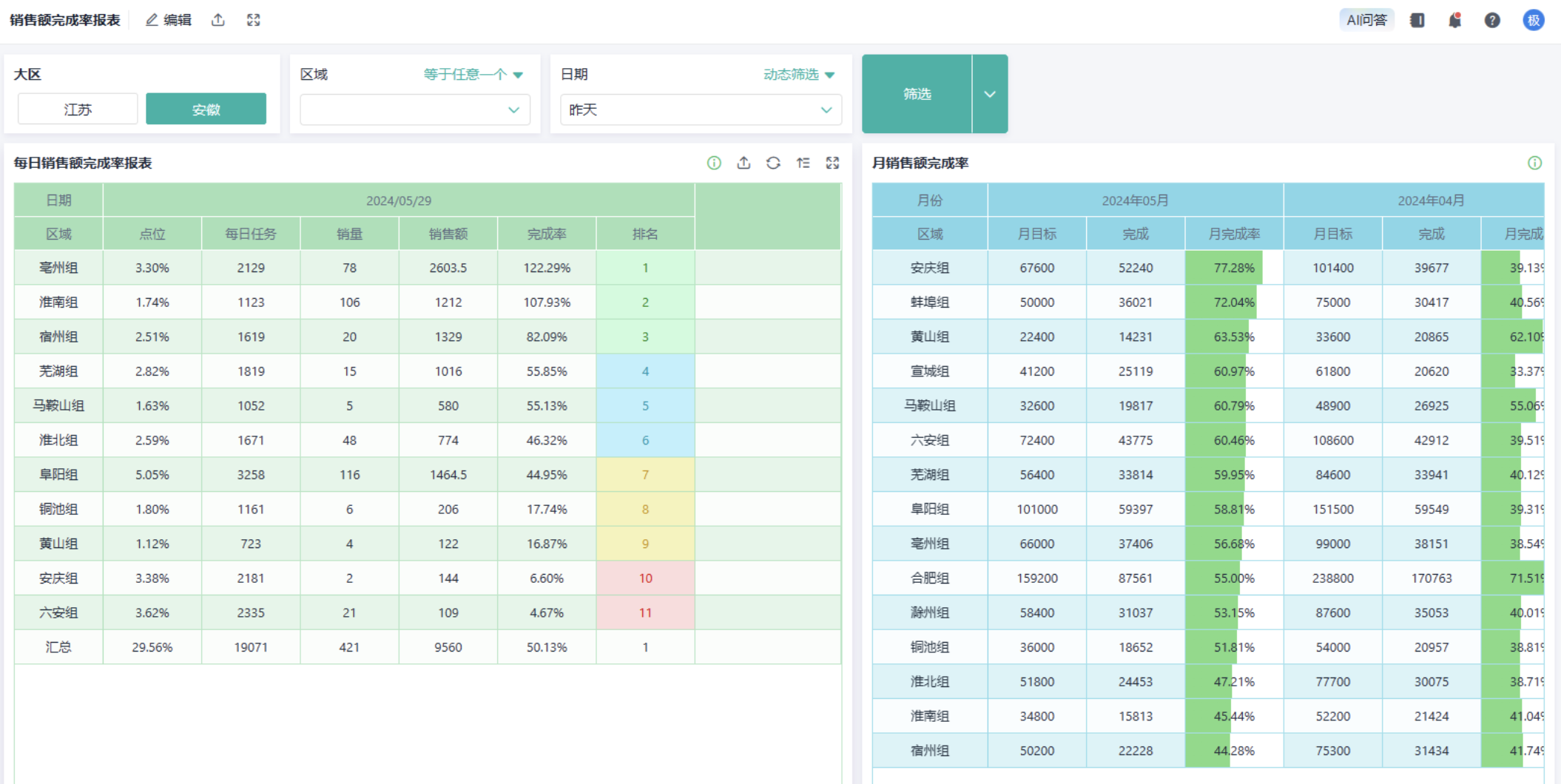Click info icon on 月销售额完成率 panel

tap(1535, 163)
